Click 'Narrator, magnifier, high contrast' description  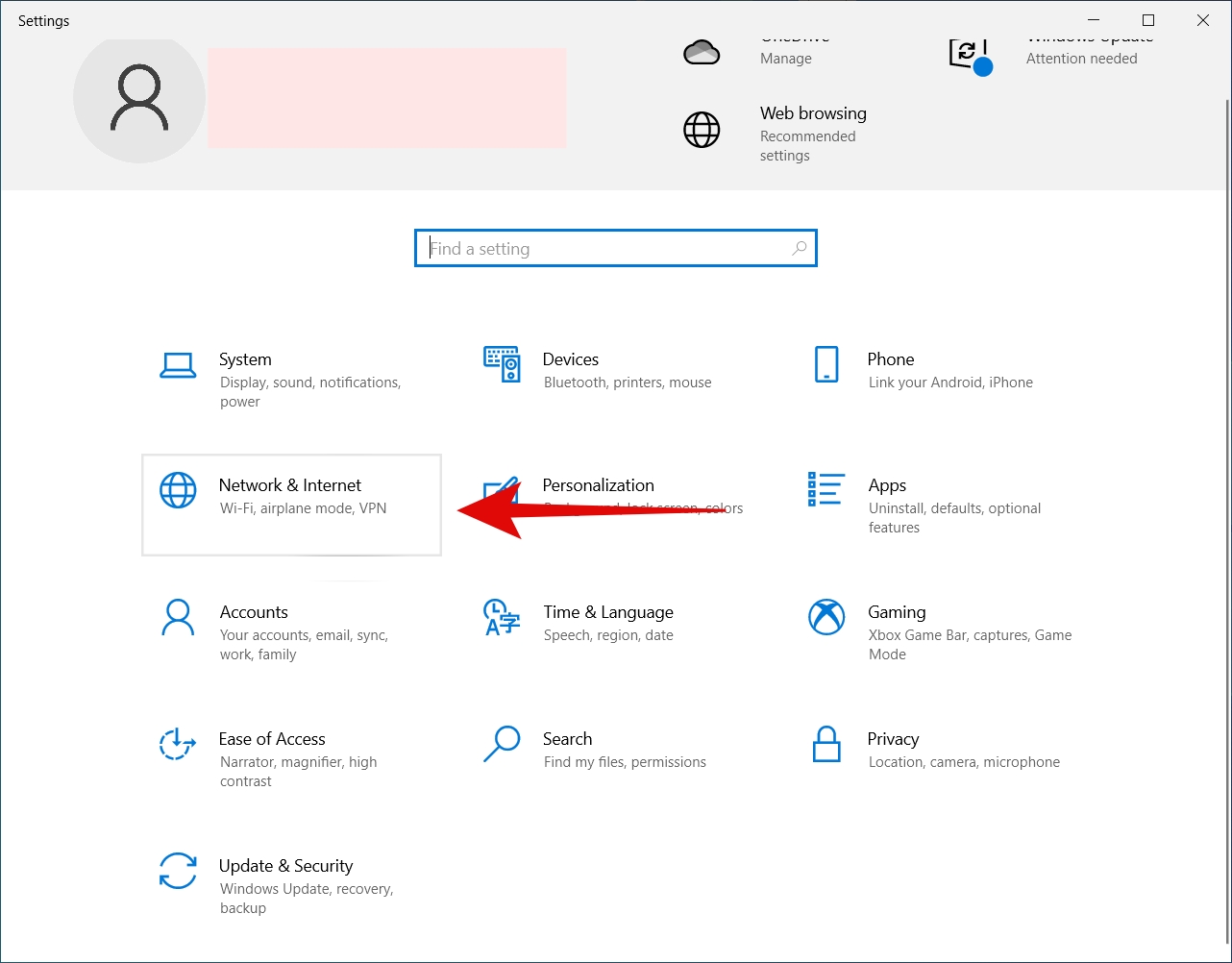point(299,772)
